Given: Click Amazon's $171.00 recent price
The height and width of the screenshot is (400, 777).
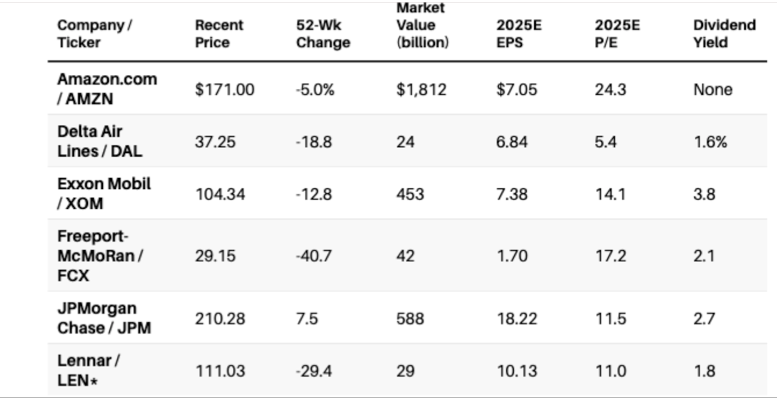Looking at the screenshot, I should coord(224,89).
